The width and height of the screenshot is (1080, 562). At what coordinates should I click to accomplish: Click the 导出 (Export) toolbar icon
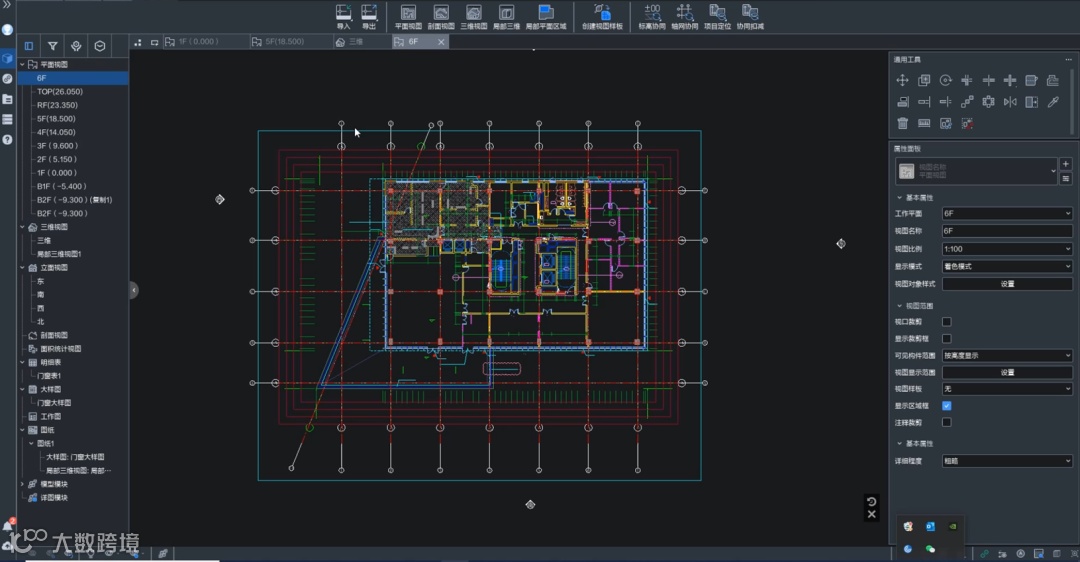[x=369, y=15]
